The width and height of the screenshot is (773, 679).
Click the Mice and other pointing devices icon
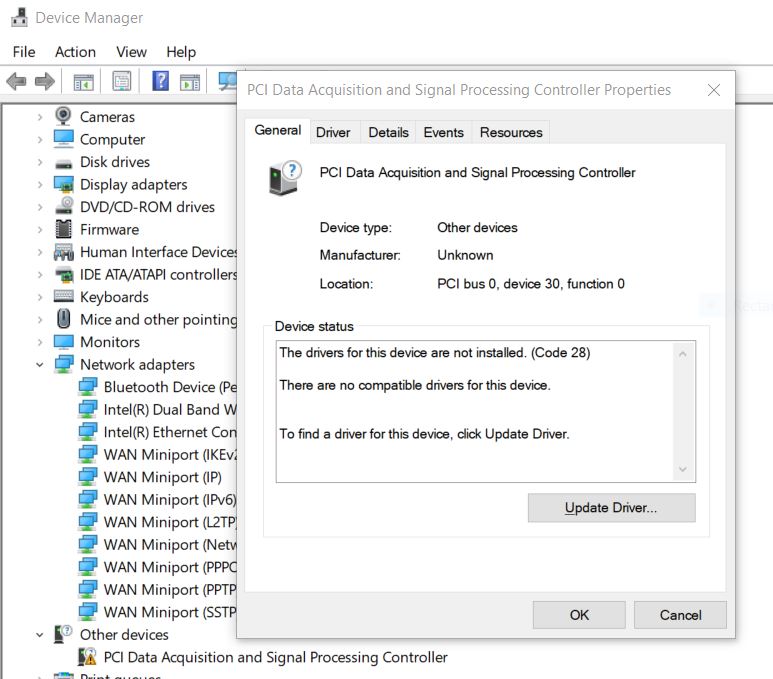click(64, 319)
